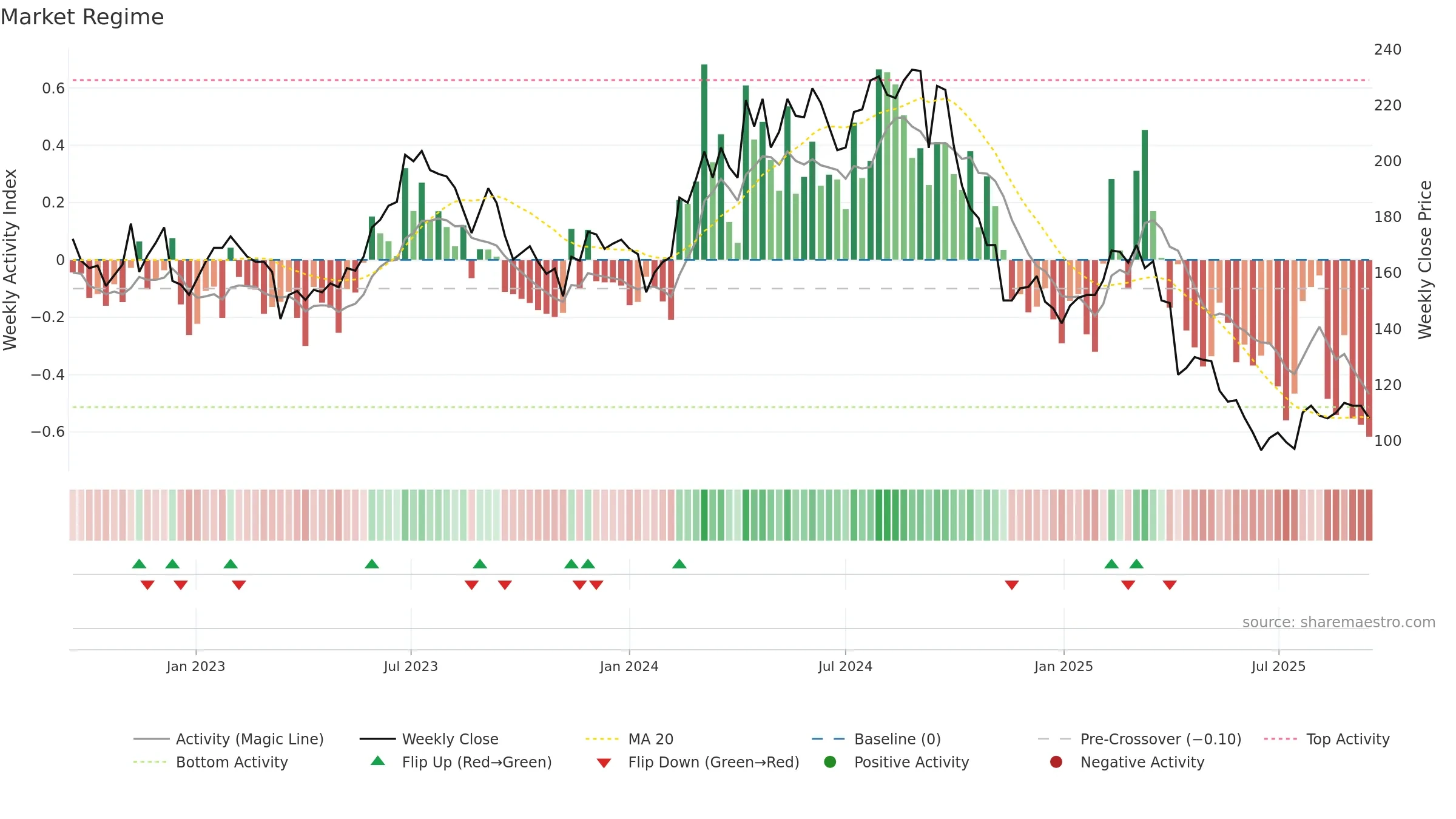Click the black Weekly Close line swatch
The image size is (1456, 819).
377,739
